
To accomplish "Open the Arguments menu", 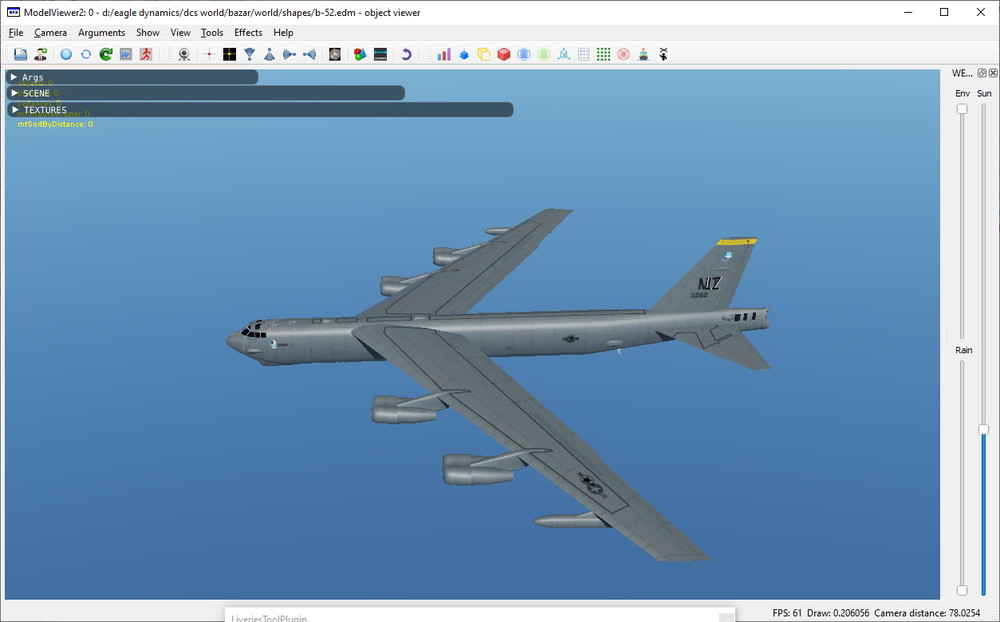I will [x=101, y=33].
